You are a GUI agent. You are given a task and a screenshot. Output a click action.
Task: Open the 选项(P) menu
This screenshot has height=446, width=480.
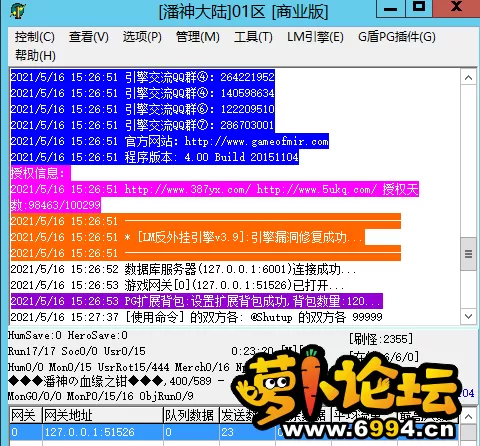pos(142,37)
